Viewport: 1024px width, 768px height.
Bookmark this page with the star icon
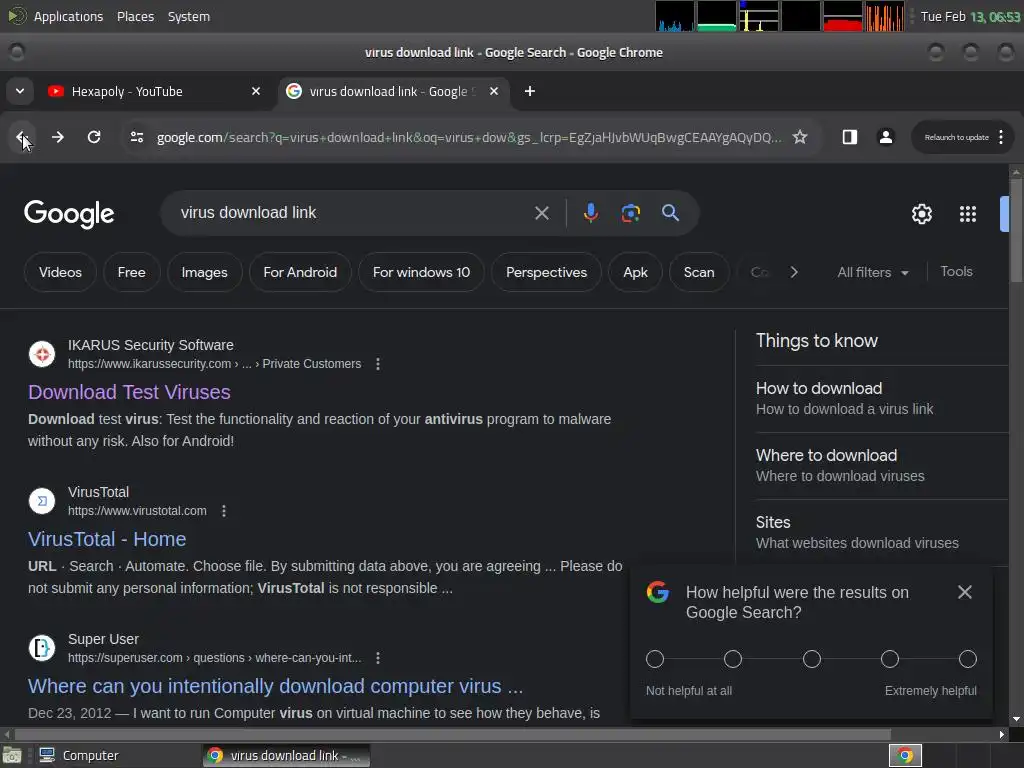click(800, 137)
